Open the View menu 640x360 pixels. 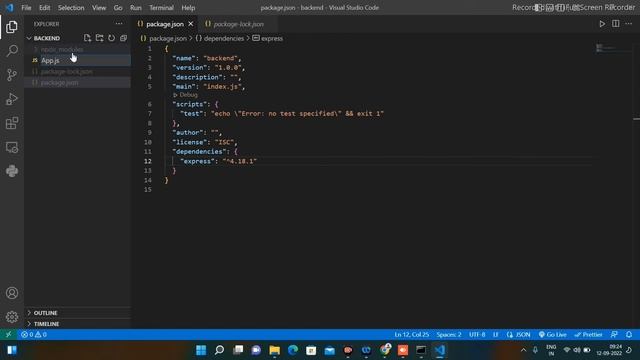point(99,8)
